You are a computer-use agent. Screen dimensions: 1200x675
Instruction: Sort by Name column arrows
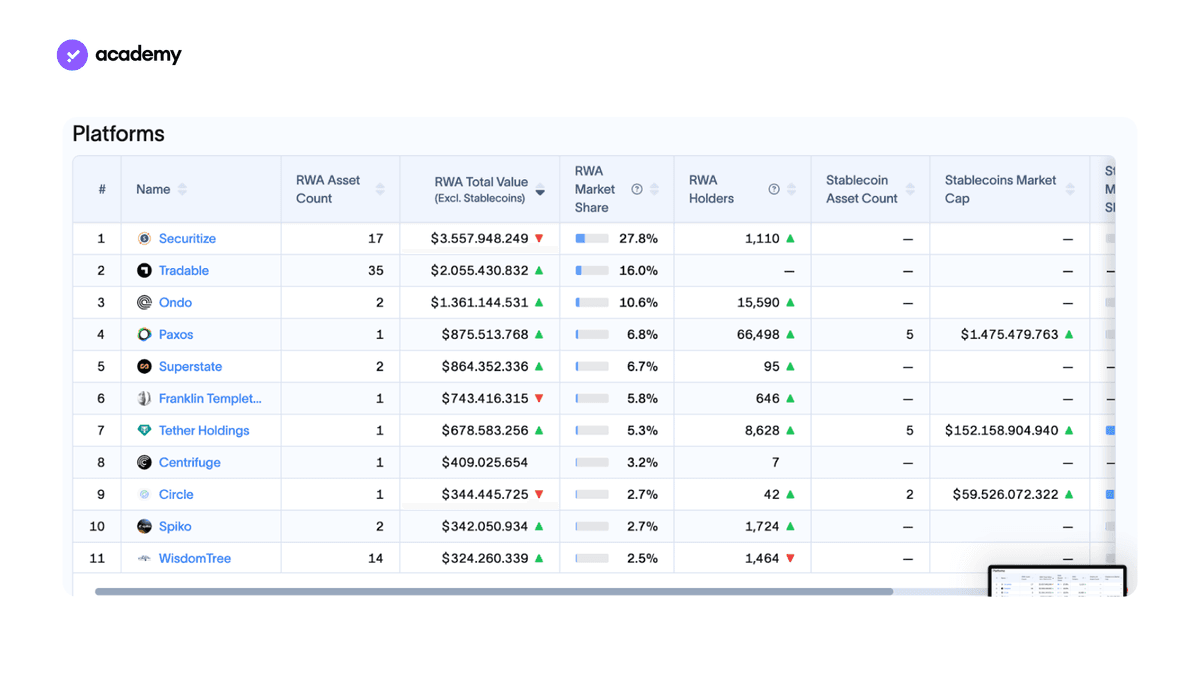tap(182, 189)
